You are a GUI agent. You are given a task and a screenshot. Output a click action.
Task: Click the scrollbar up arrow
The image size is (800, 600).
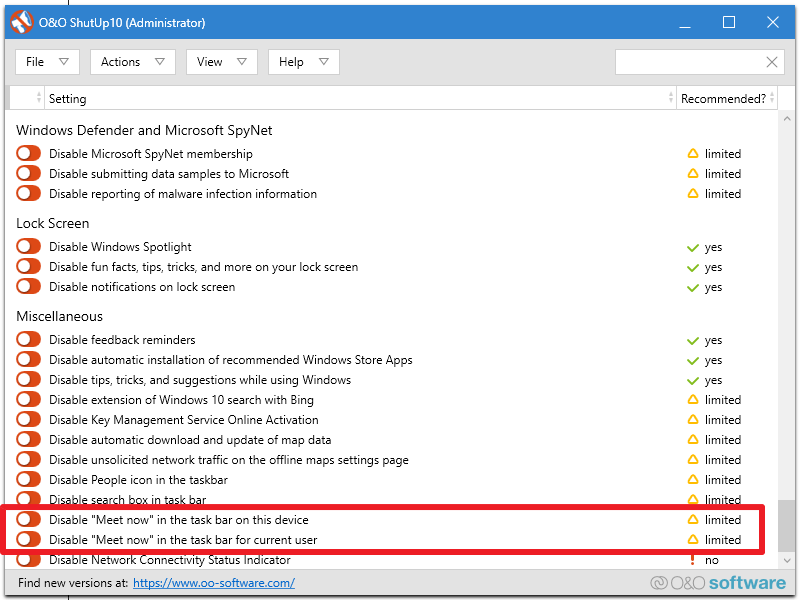click(x=787, y=119)
